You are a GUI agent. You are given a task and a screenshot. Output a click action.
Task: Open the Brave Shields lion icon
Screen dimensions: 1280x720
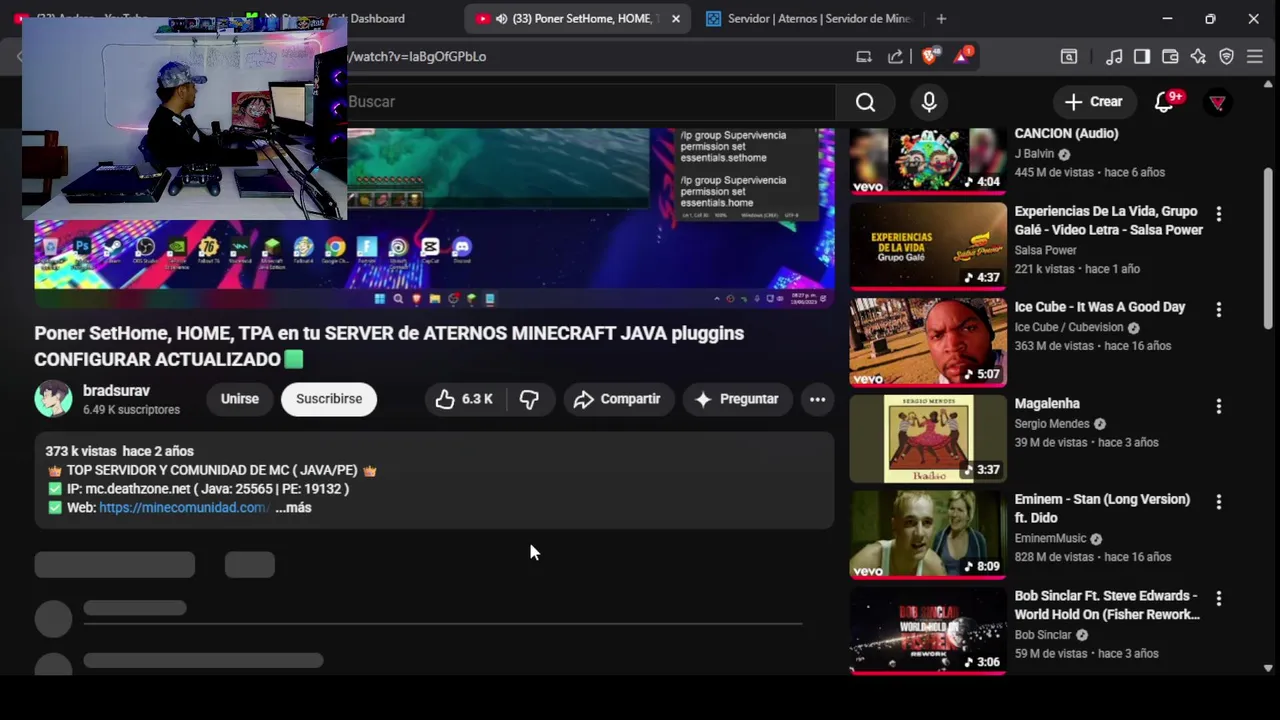[930, 56]
